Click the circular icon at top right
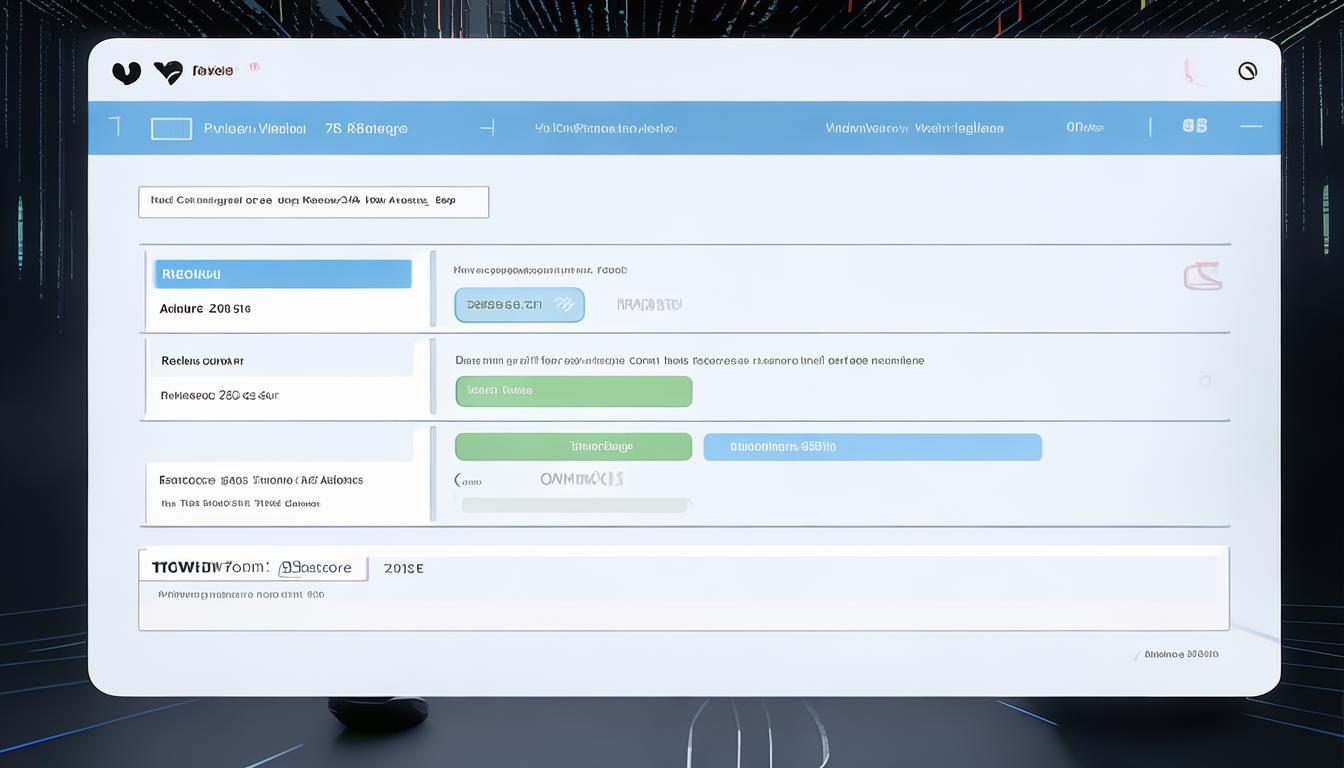This screenshot has height=768, width=1344. (1247, 71)
